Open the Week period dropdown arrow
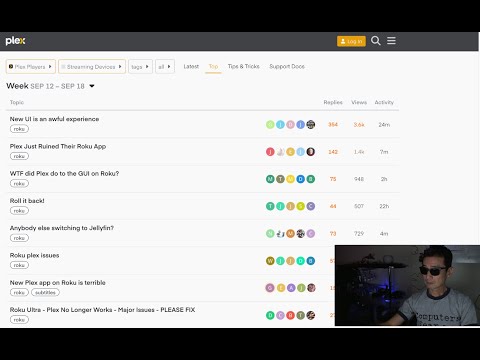This screenshot has width=480, height=360. pyautogui.click(x=92, y=86)
